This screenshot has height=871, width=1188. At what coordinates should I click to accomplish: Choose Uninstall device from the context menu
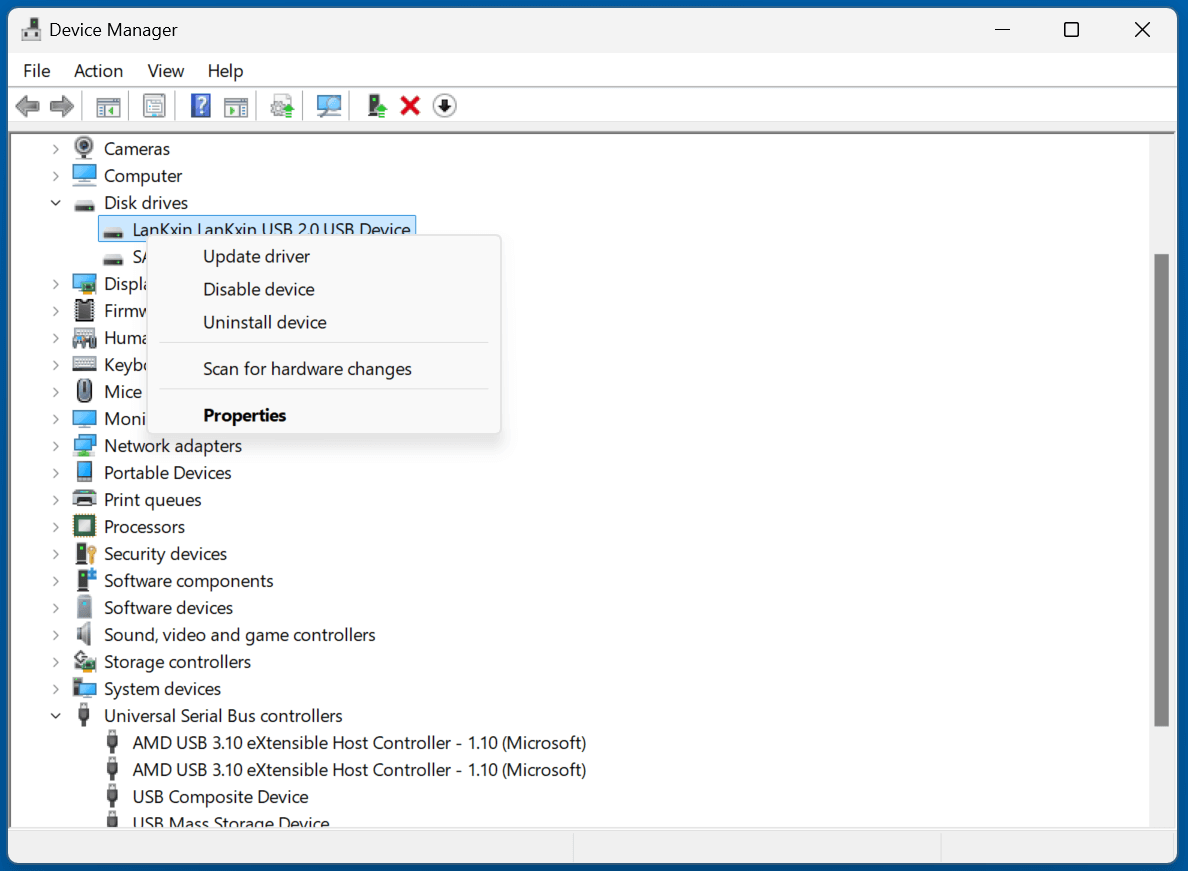(x=264, y=322)
